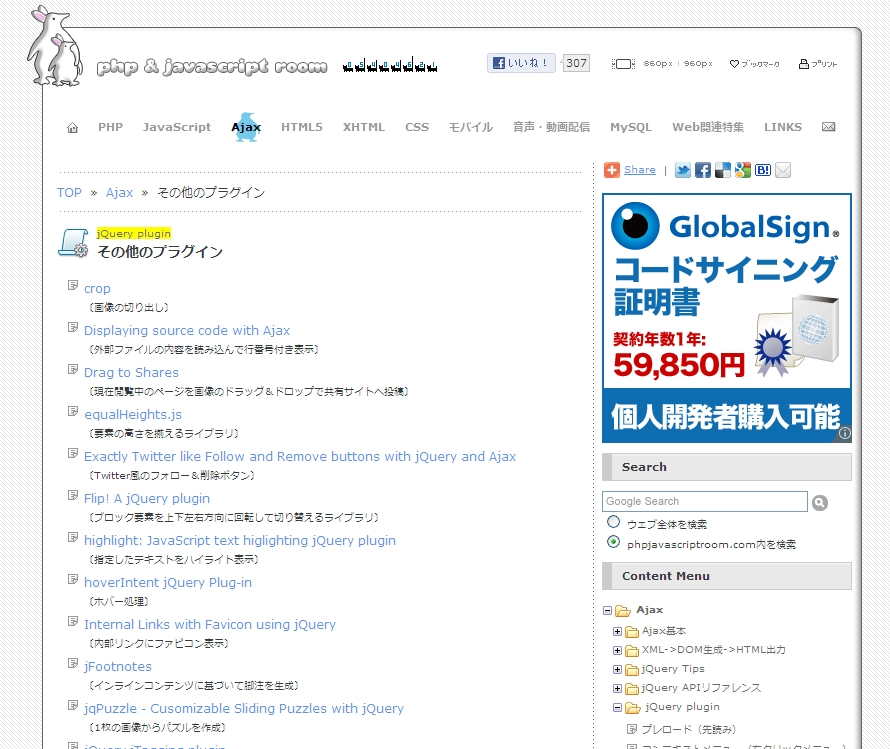Viewport: 890px width, 749px height.
Task: Click the scroll icon beside page heading
Action: (x=73, y=243)
